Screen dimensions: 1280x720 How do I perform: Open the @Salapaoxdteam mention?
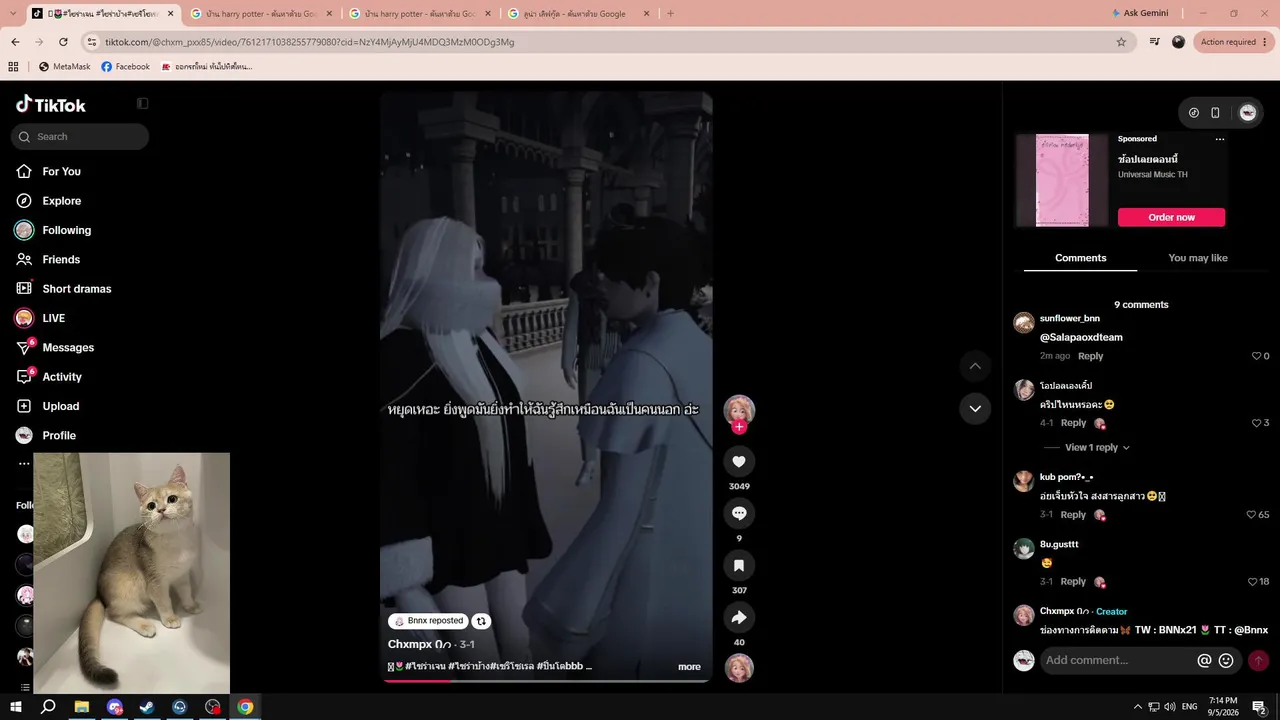(1081, 338)
